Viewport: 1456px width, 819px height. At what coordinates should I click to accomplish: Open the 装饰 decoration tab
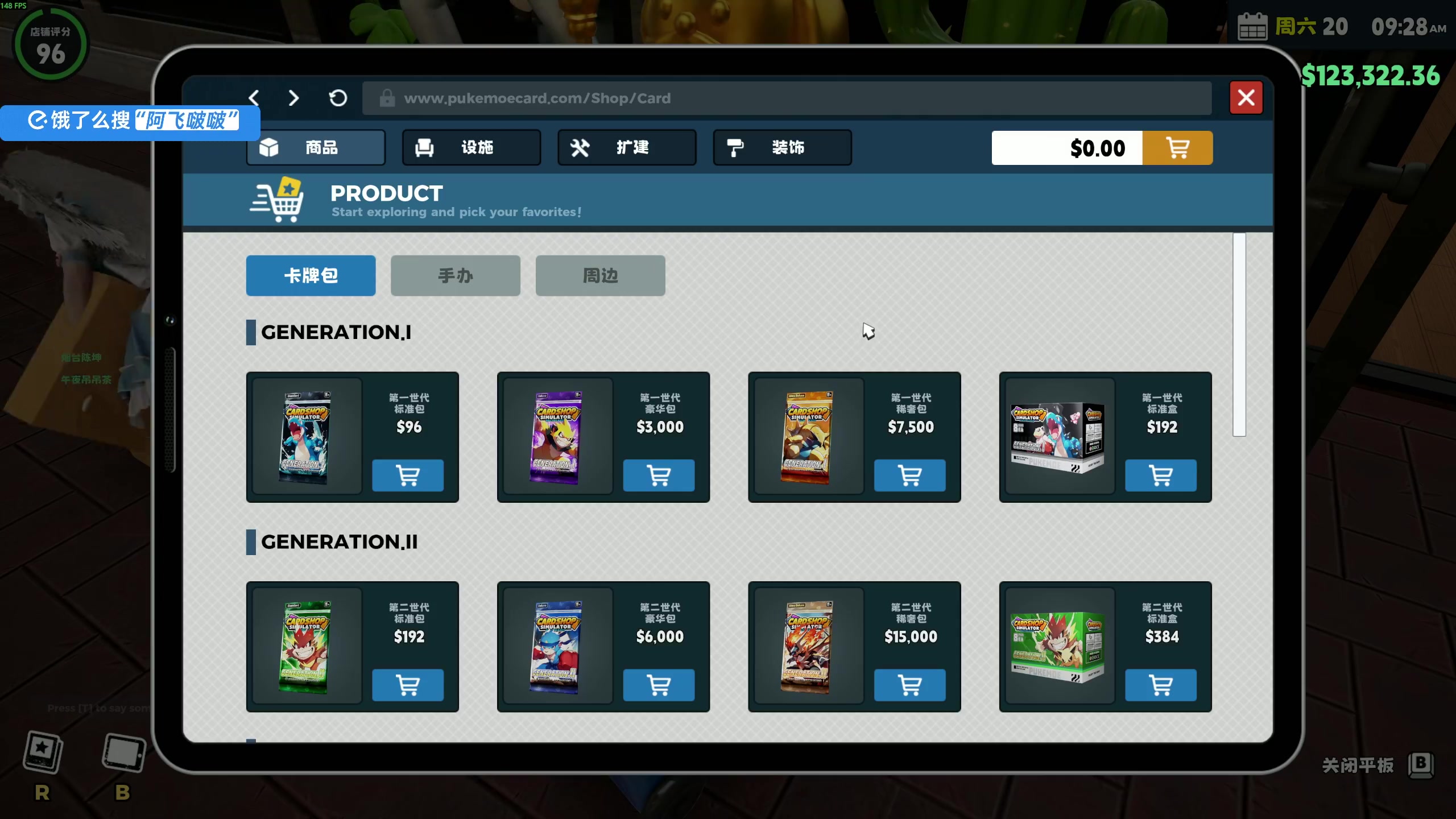coord(782,147)
